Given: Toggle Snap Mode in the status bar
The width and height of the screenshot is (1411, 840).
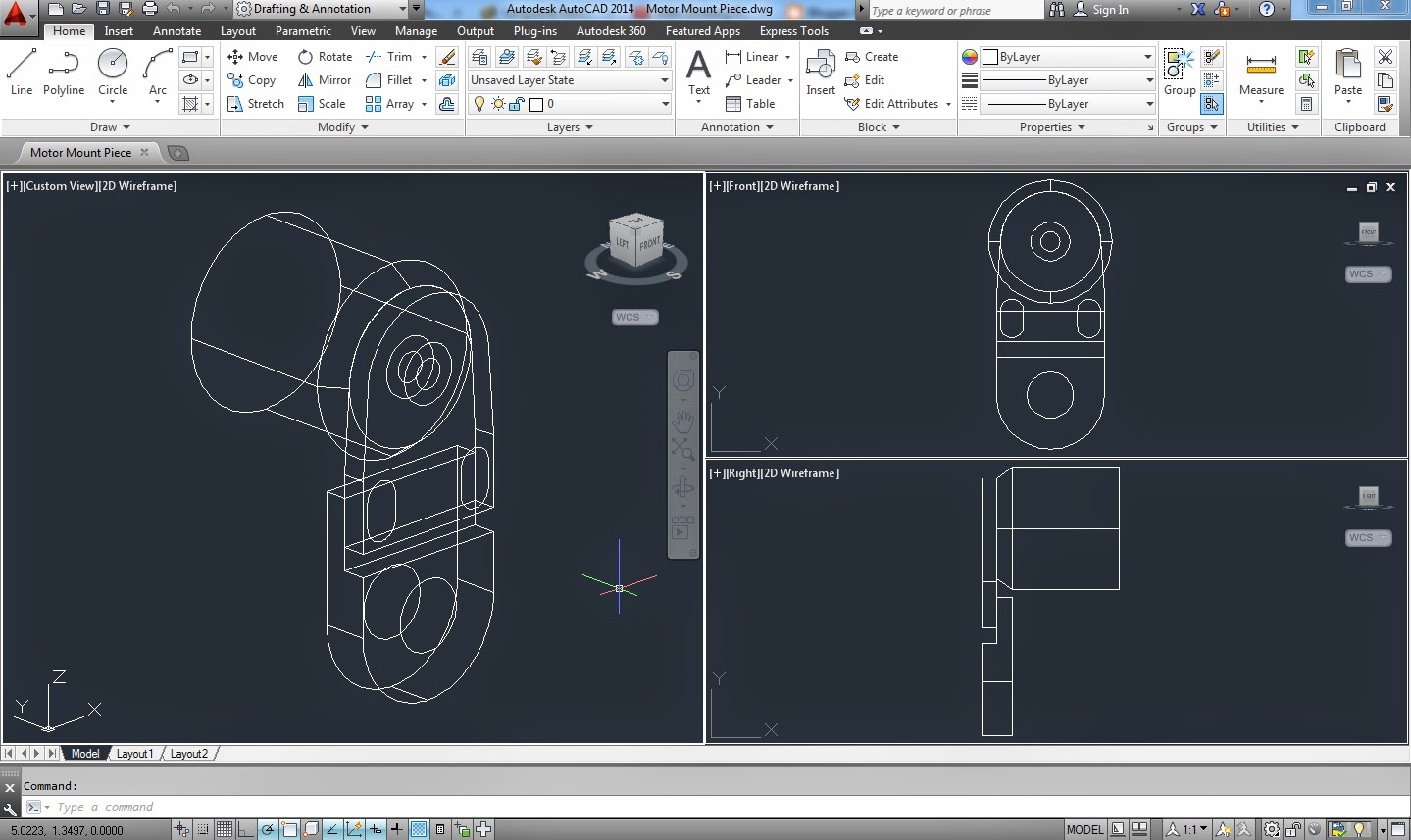Looking at the screenshot, I should pos(202,829).
